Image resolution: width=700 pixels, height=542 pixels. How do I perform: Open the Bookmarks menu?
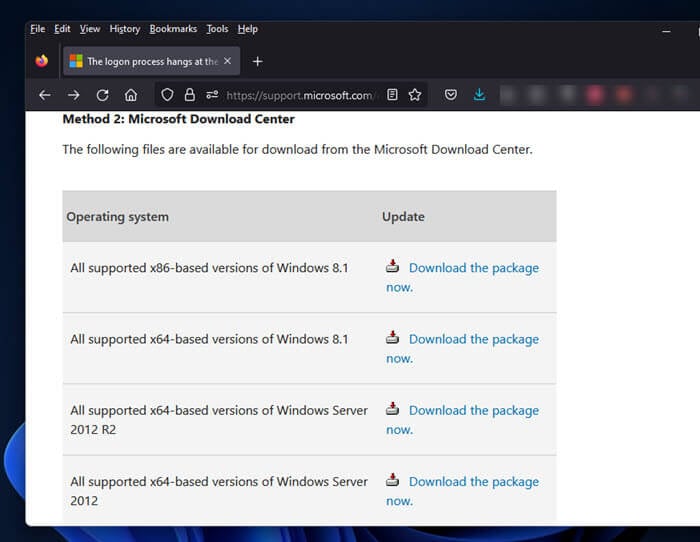click(x=173, y=29)
